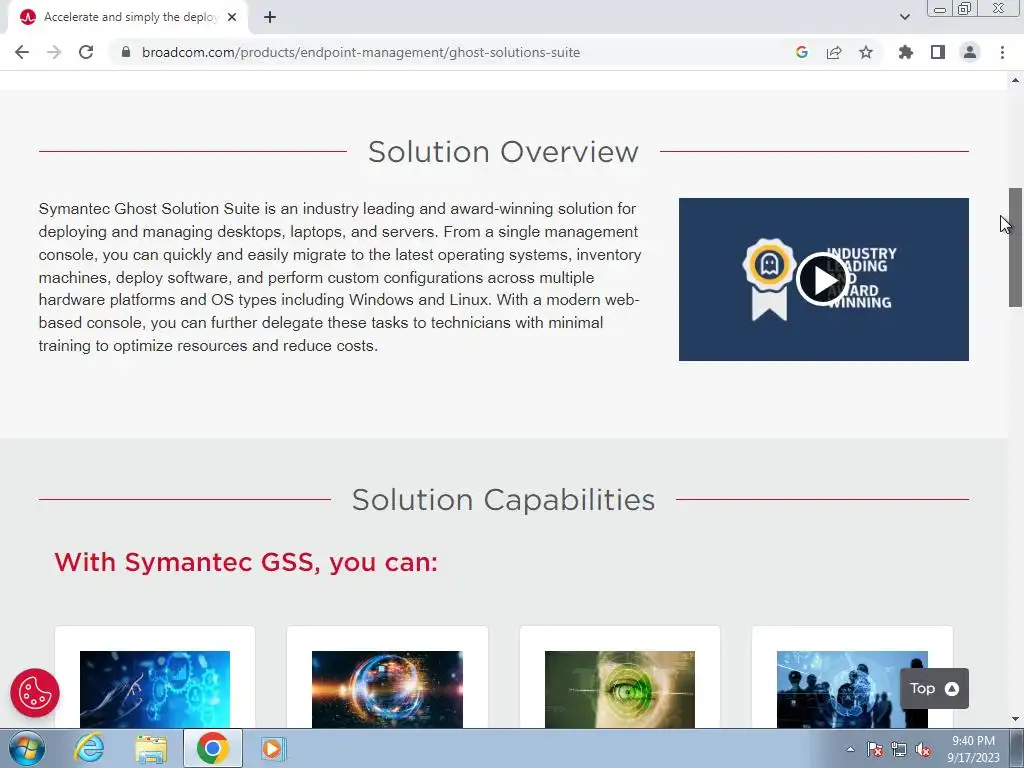The height and width of the screenshot is (768, 1024).
Task: Switch to Chrome in taskbar
Action: pyautogui.click(x=213, y=748)
